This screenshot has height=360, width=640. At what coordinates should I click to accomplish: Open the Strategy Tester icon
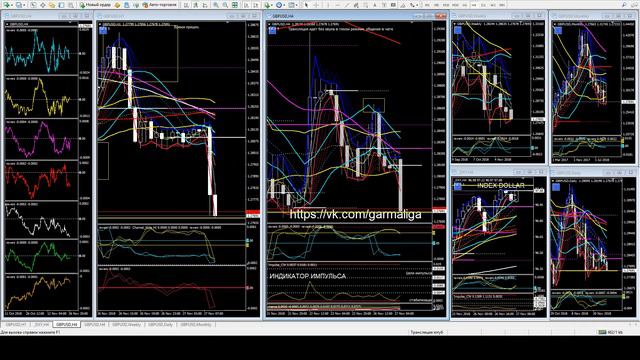[71, 5]
